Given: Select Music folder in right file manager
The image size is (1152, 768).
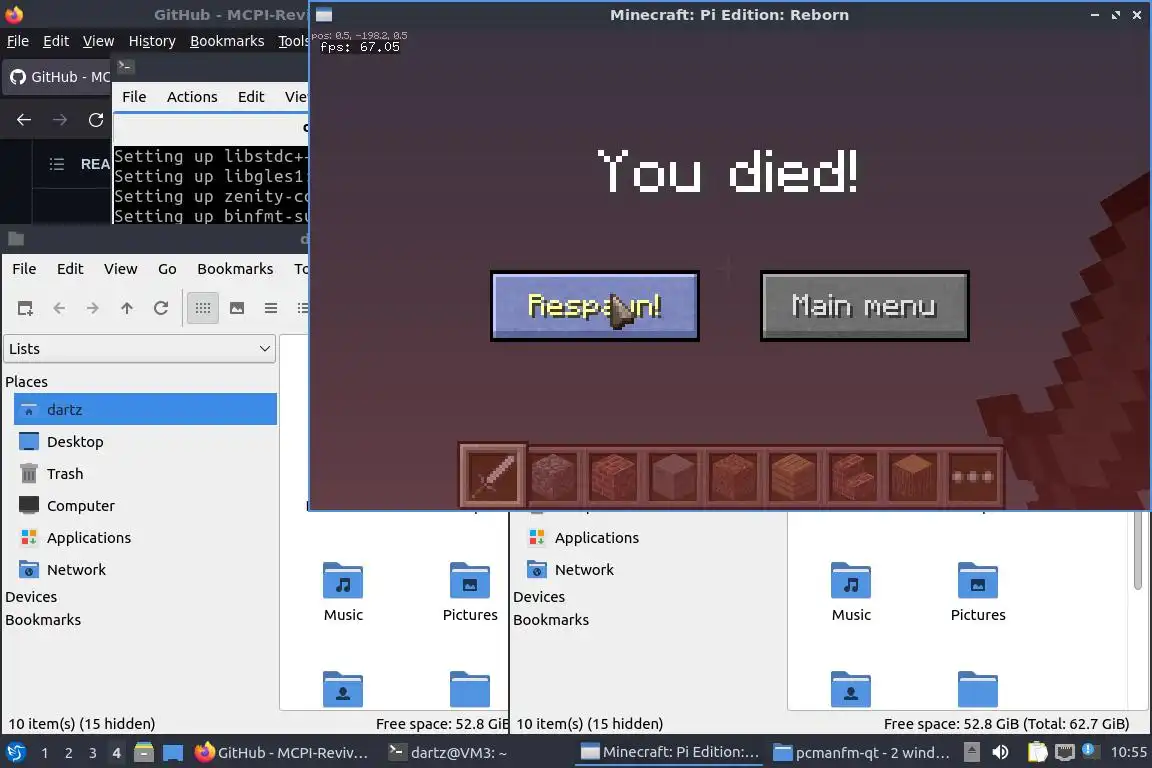Looking at the screenshot, I should pyautogui.click(x=851, y=592).
